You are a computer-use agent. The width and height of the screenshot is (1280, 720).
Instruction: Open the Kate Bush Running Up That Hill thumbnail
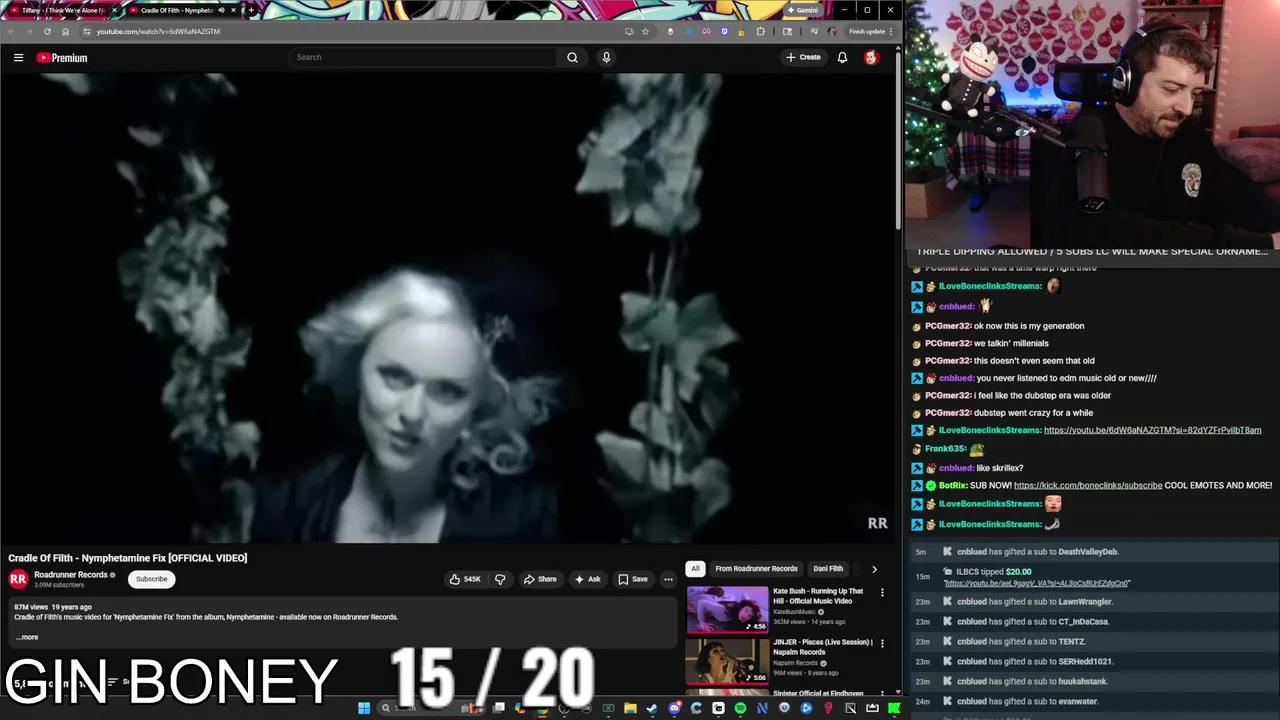(x=727, y=609)
